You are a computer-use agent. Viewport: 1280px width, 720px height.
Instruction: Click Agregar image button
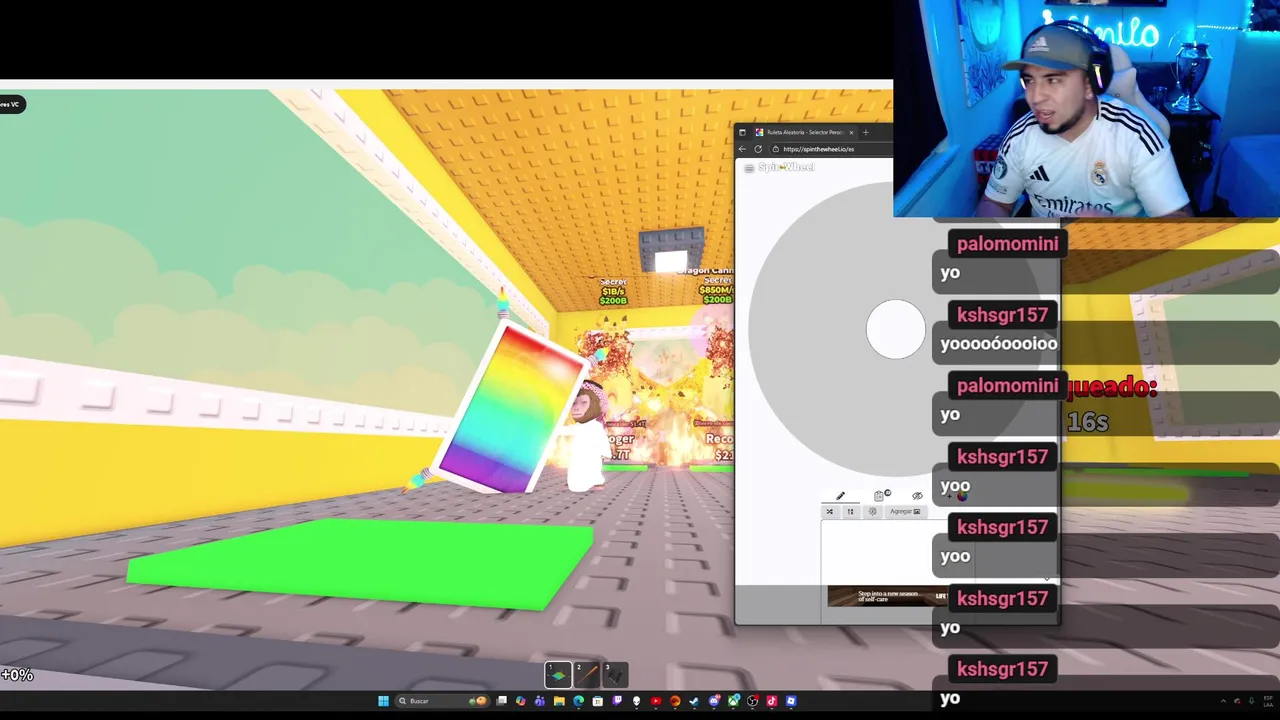(x=905, y=512)
